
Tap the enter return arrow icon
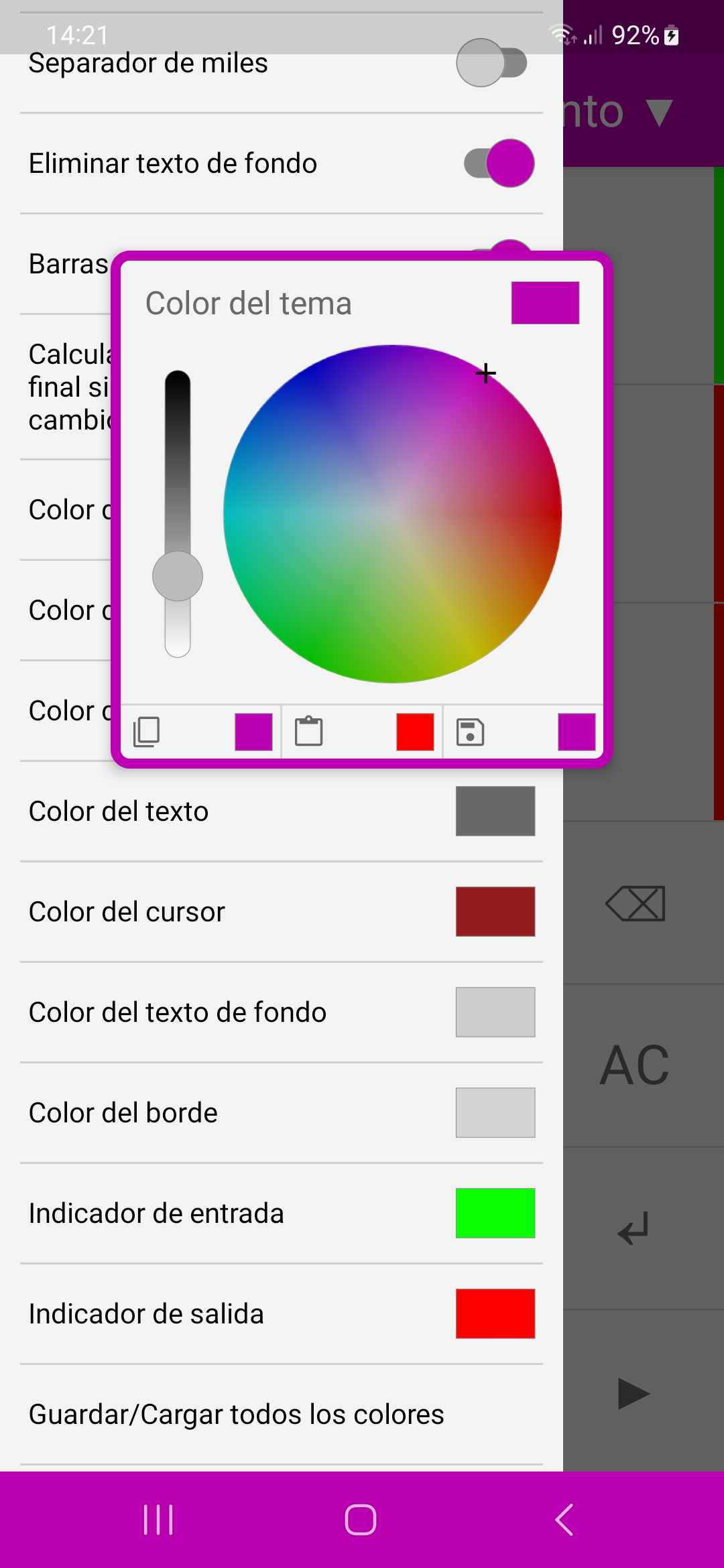point(633,1228)
